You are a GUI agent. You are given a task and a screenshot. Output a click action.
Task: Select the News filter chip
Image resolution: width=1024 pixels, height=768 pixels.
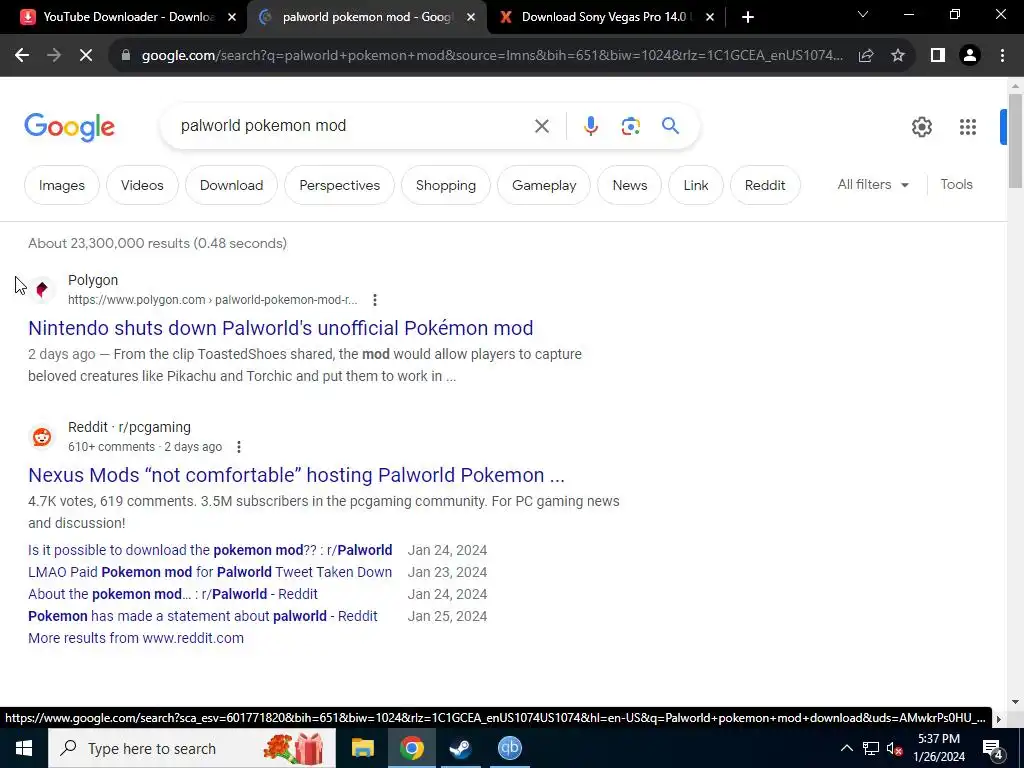pyautogui.click(x=630, y=185)
